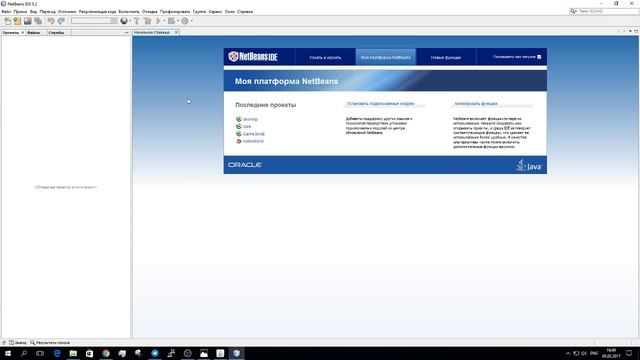Click the Open Project toolbar icon
The width and height of the screenshot is (640, 360).
[x=27, y=21]
